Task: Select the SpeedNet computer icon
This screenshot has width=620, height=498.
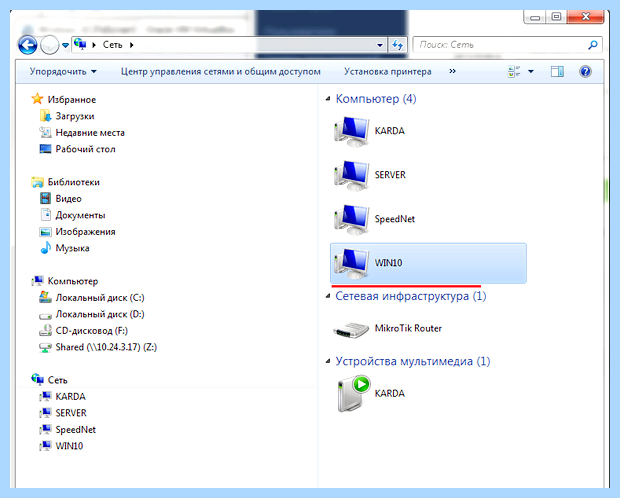Action: coord(351,220)
